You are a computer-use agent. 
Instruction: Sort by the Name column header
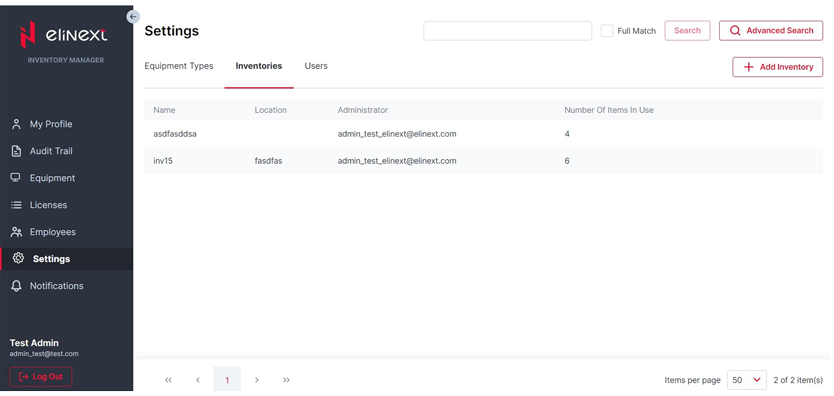(x=164, y=110)
